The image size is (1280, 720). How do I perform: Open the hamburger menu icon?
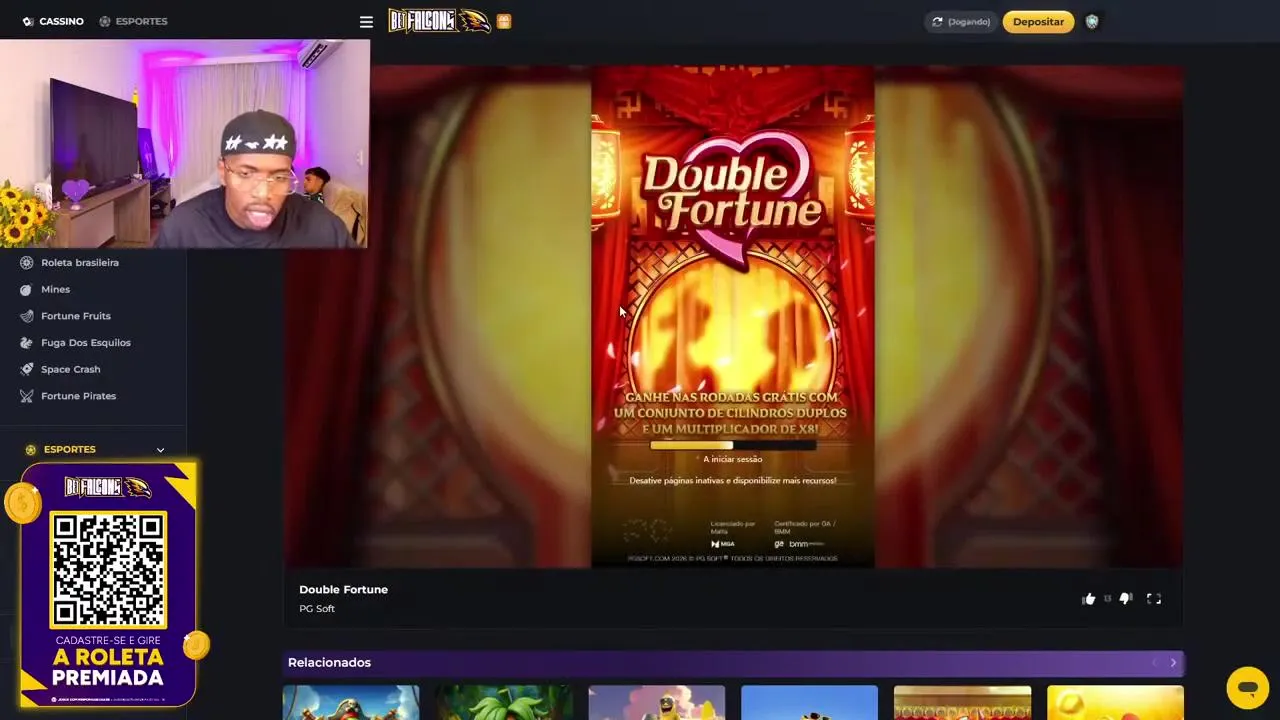point(366,22)
